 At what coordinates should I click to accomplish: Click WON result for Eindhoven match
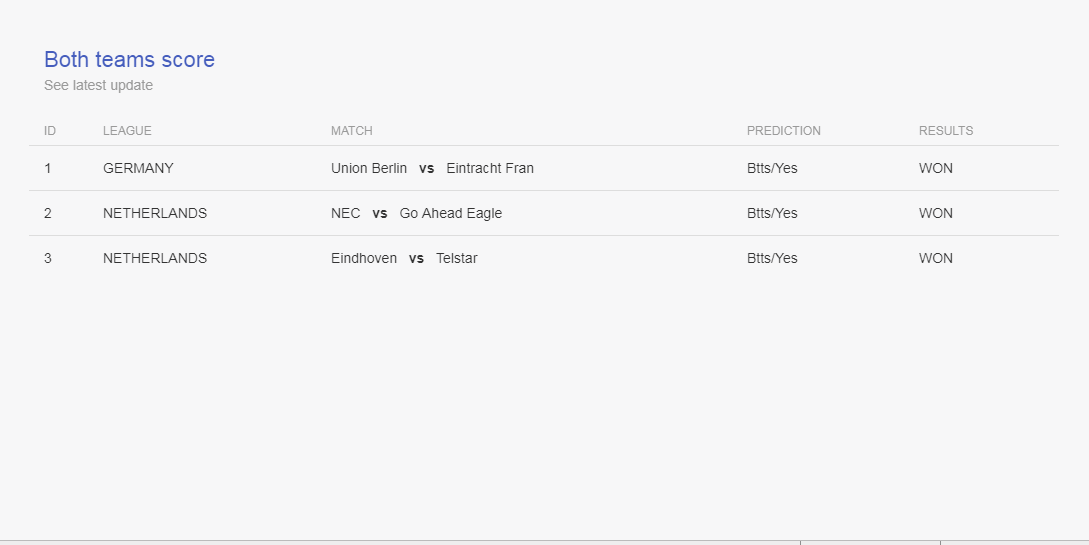click(x=936, y=258)
